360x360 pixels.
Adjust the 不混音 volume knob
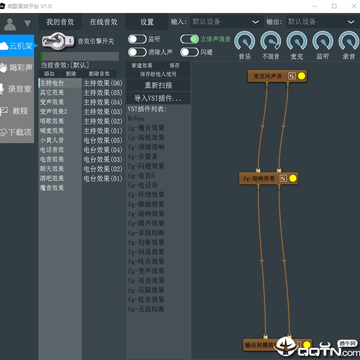[271, 42]
